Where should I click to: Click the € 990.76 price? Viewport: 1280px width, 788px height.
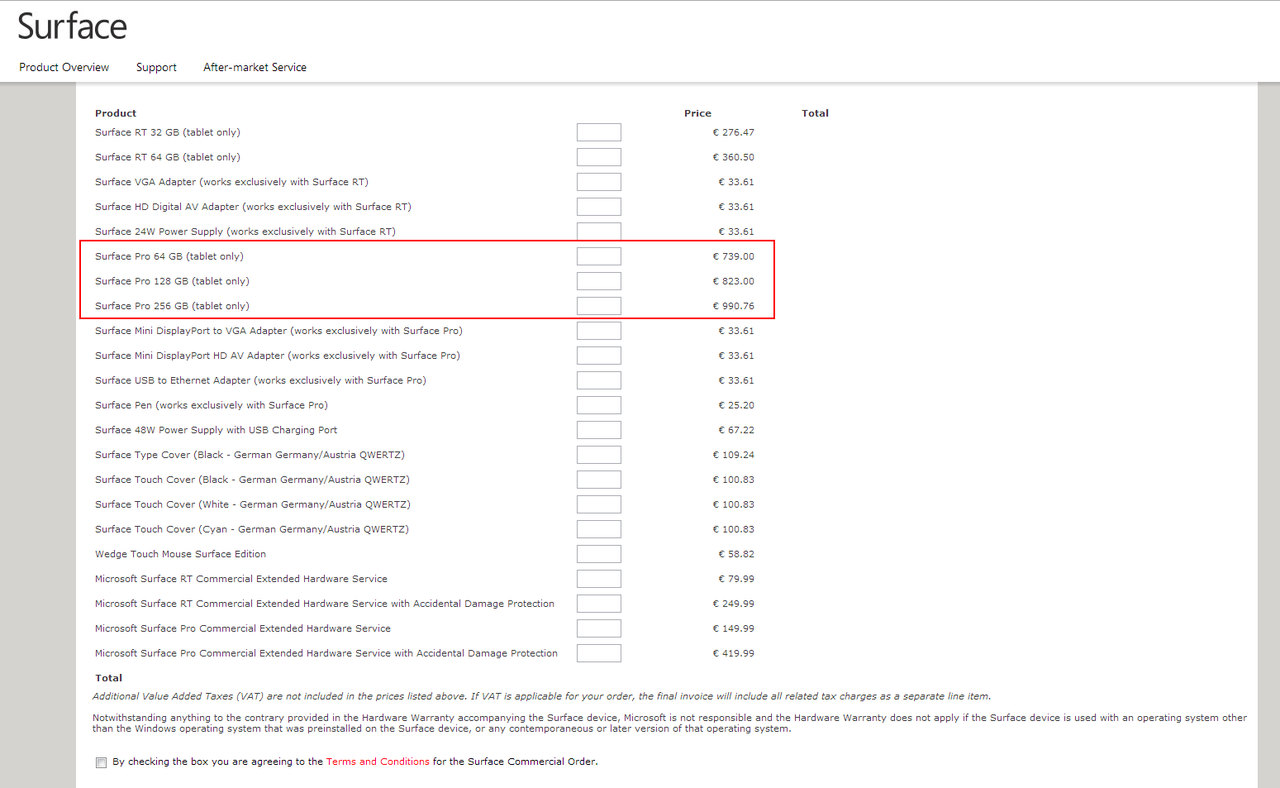coord(733,306)
